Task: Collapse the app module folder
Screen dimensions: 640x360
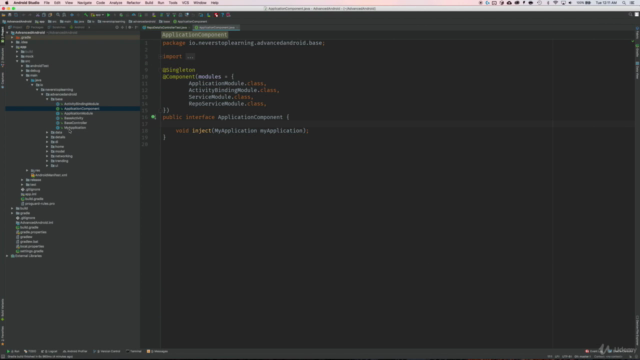Action: 12,47
